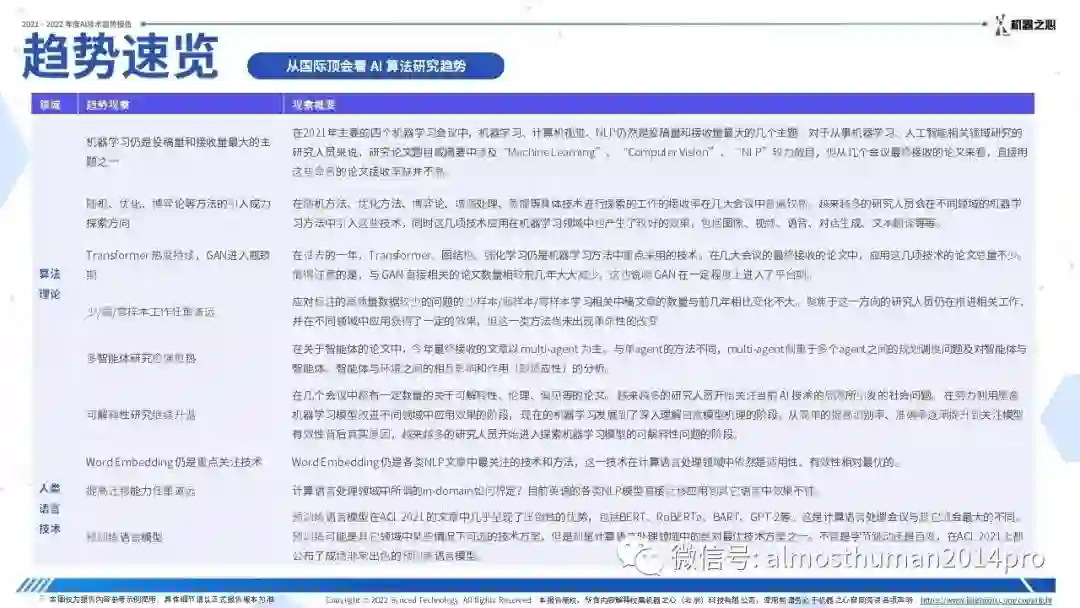1080x608 pixels.
Task: Select the 多智能体研究 trend cell
Action: tap(141, 358)
